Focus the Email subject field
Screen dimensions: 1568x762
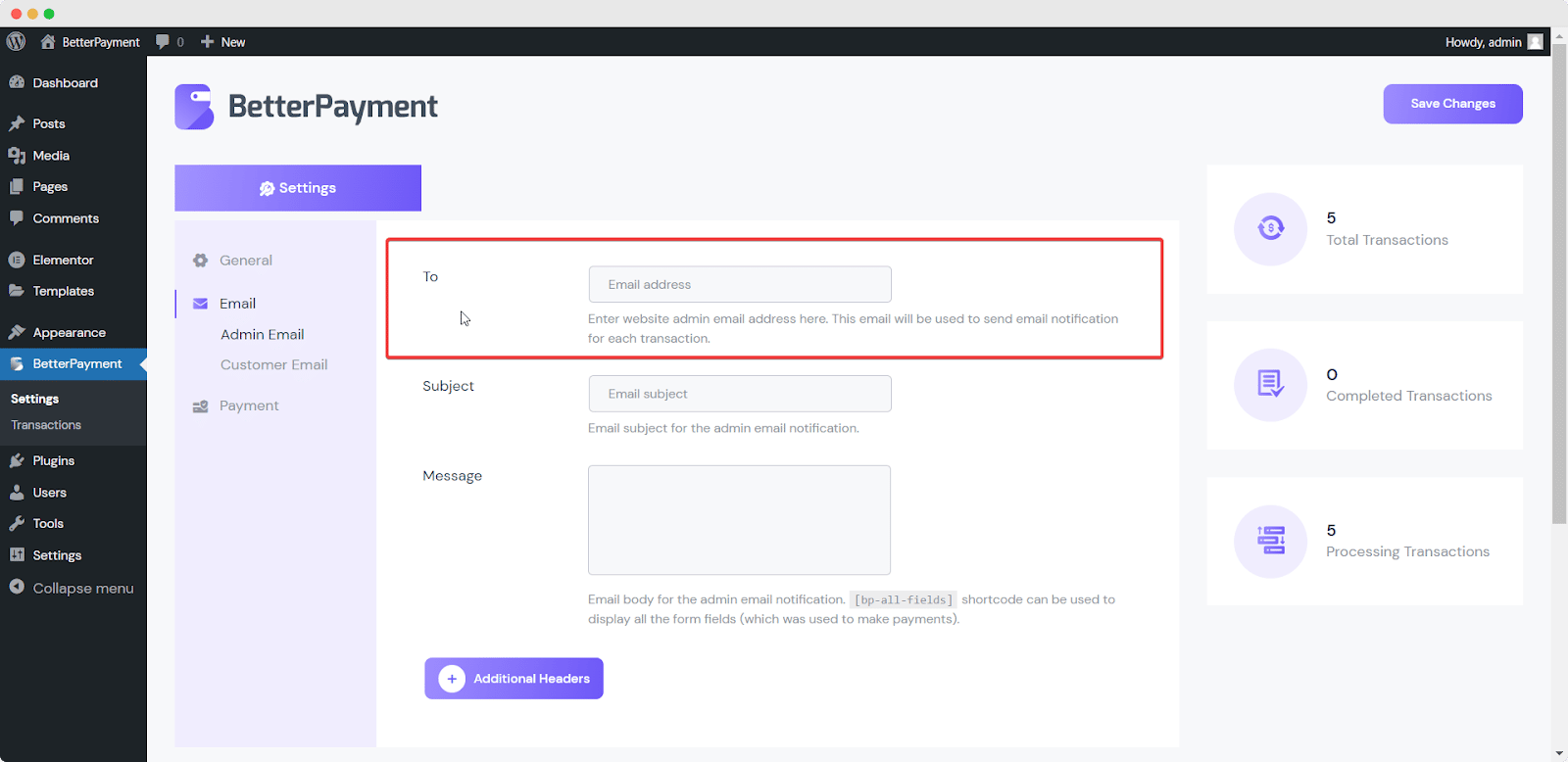[x=740, y=394]
